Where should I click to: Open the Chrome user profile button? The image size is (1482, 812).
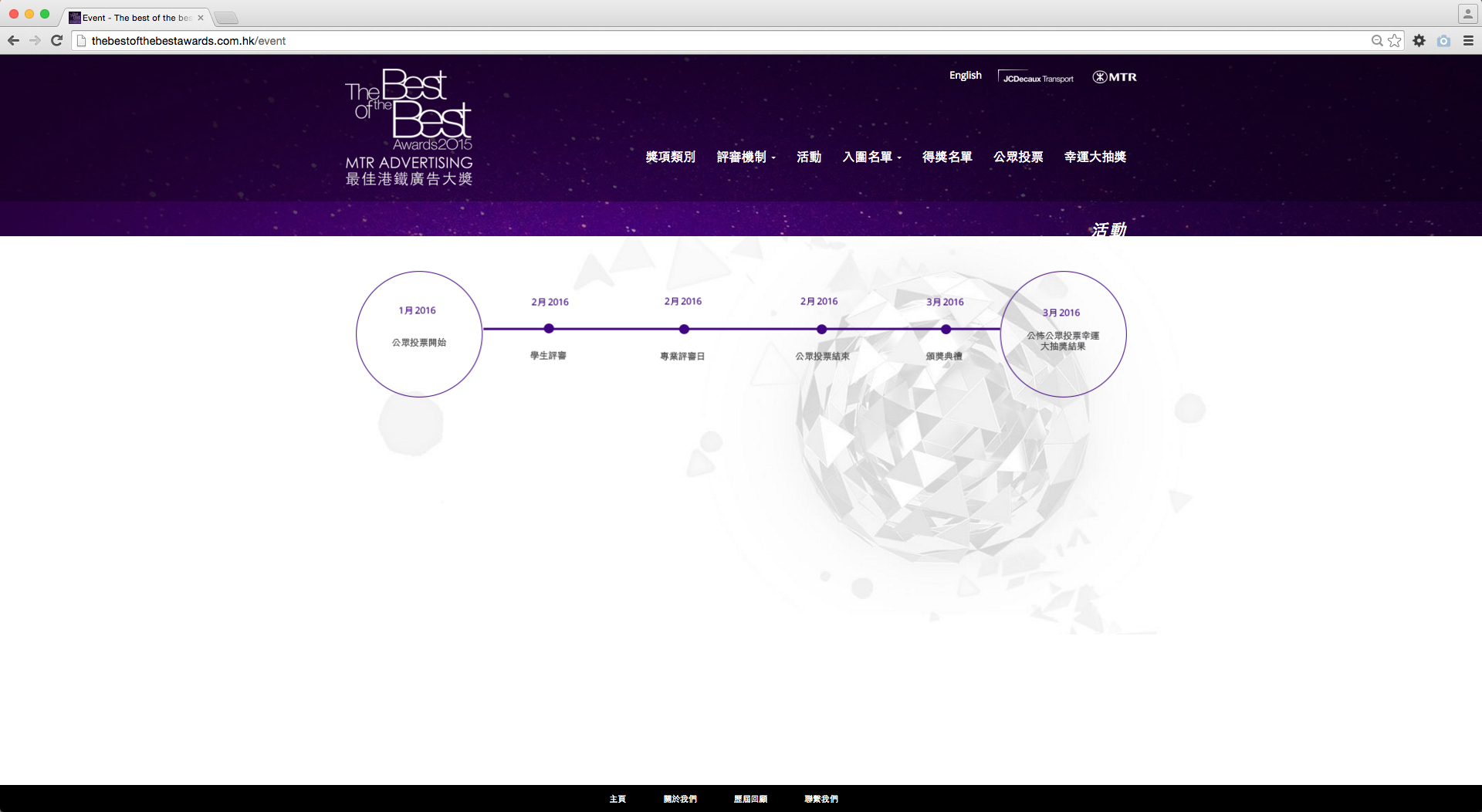tap(1467, 14)
